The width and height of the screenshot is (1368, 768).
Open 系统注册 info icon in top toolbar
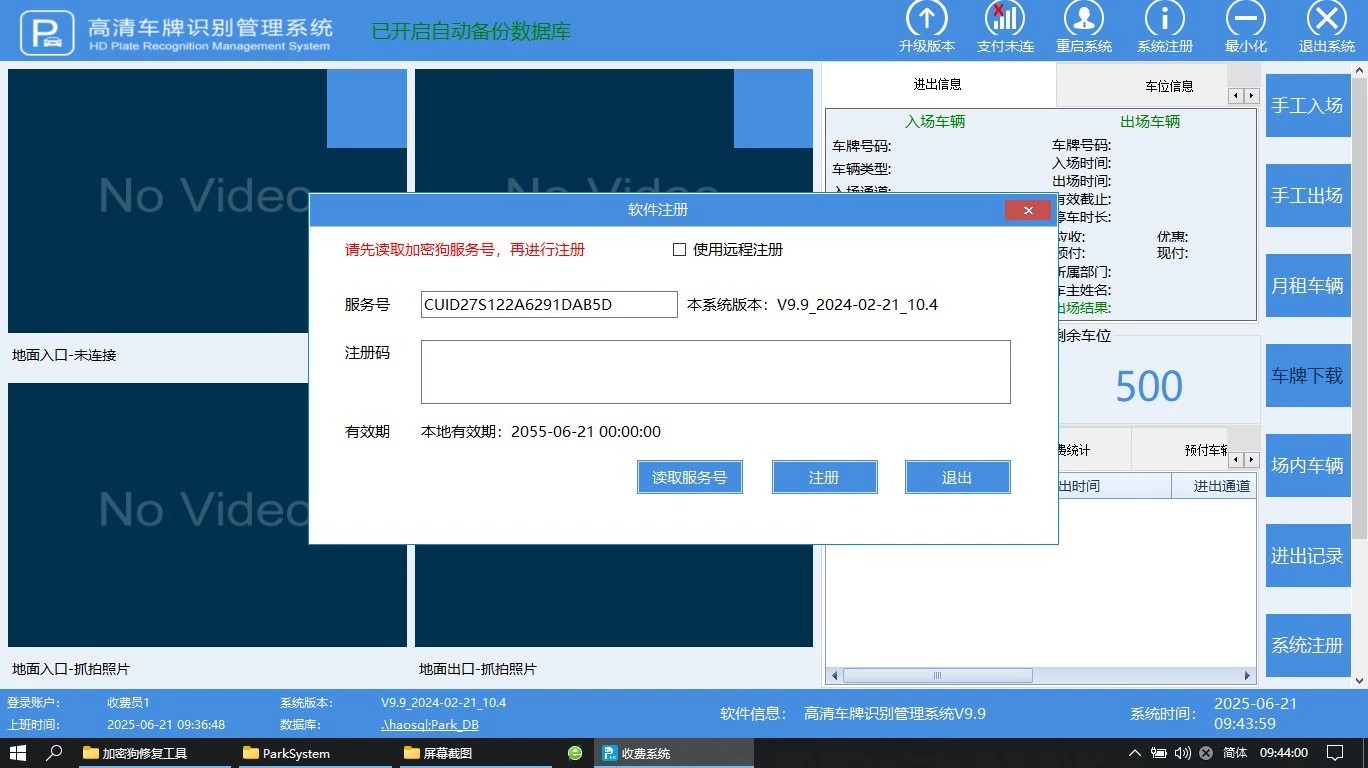1165,18
